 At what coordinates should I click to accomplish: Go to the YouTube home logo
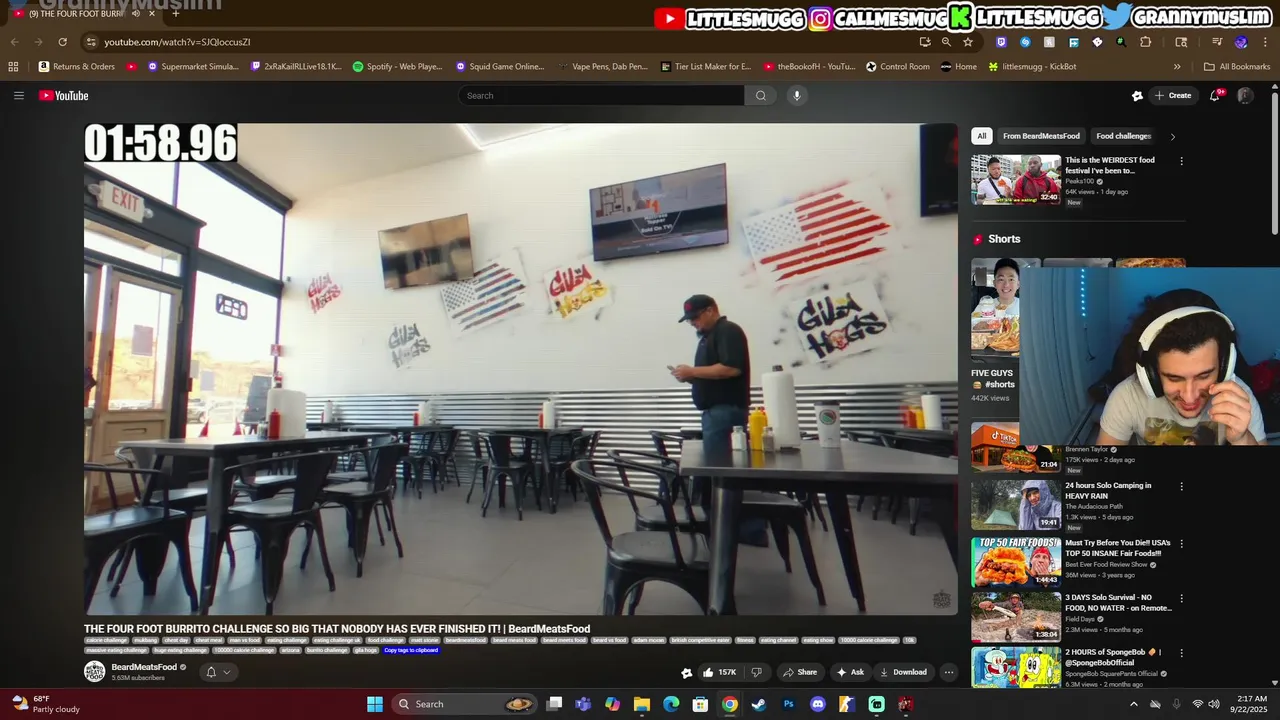[x=64, y=95]
